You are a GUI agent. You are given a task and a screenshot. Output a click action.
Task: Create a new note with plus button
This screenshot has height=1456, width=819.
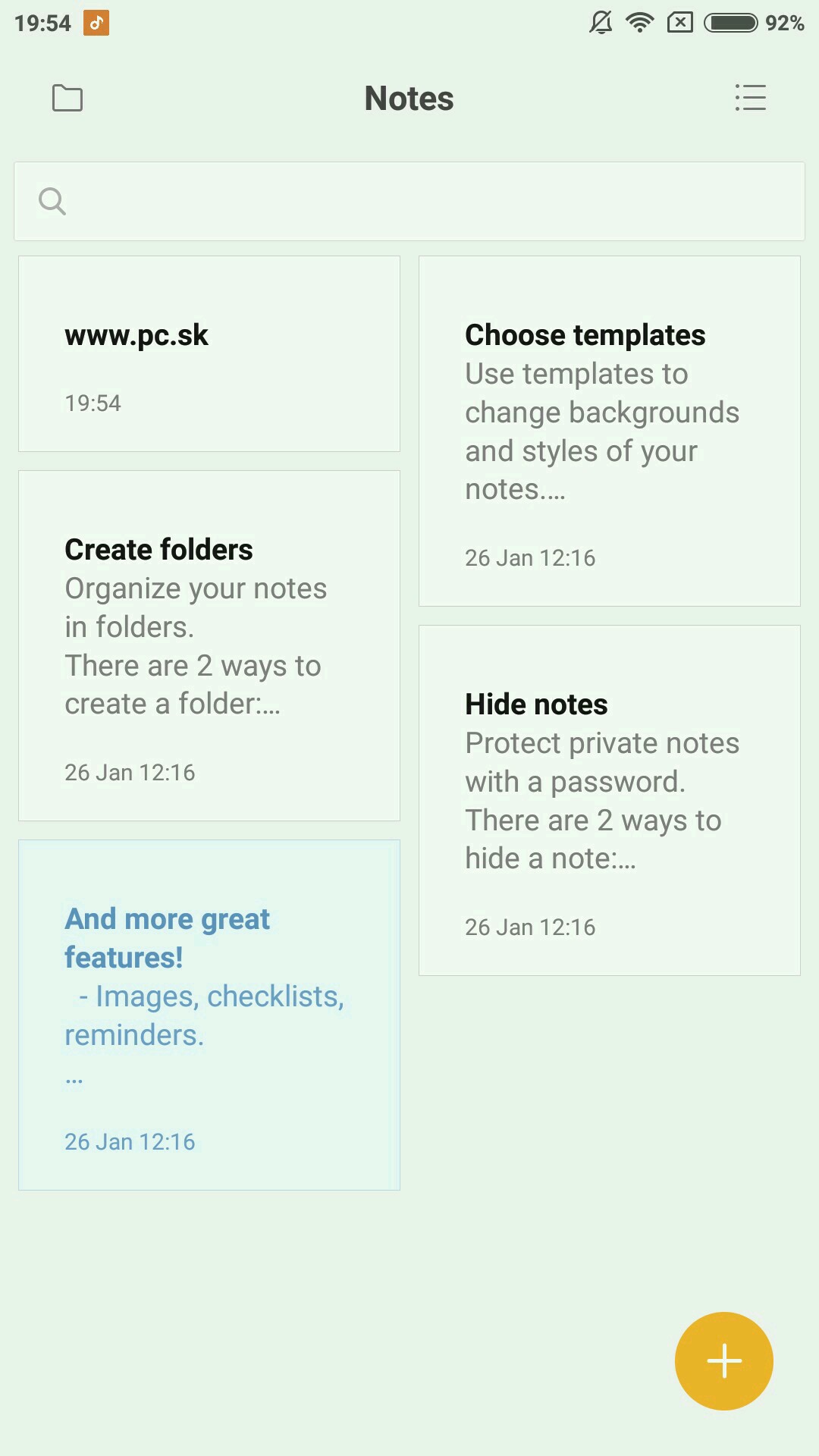pos(723,1360)
